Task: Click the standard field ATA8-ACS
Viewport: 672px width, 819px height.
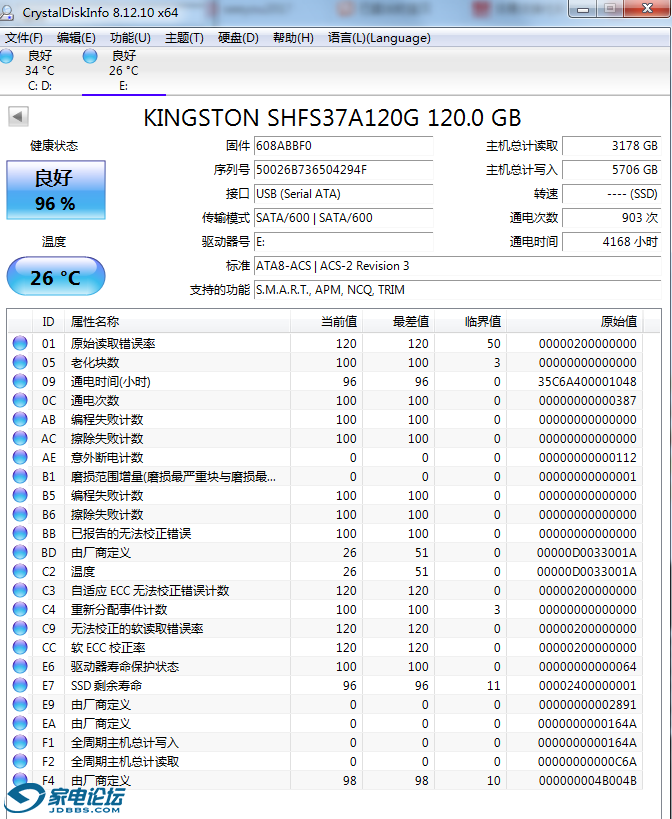Action: click(x=457, y=266)
